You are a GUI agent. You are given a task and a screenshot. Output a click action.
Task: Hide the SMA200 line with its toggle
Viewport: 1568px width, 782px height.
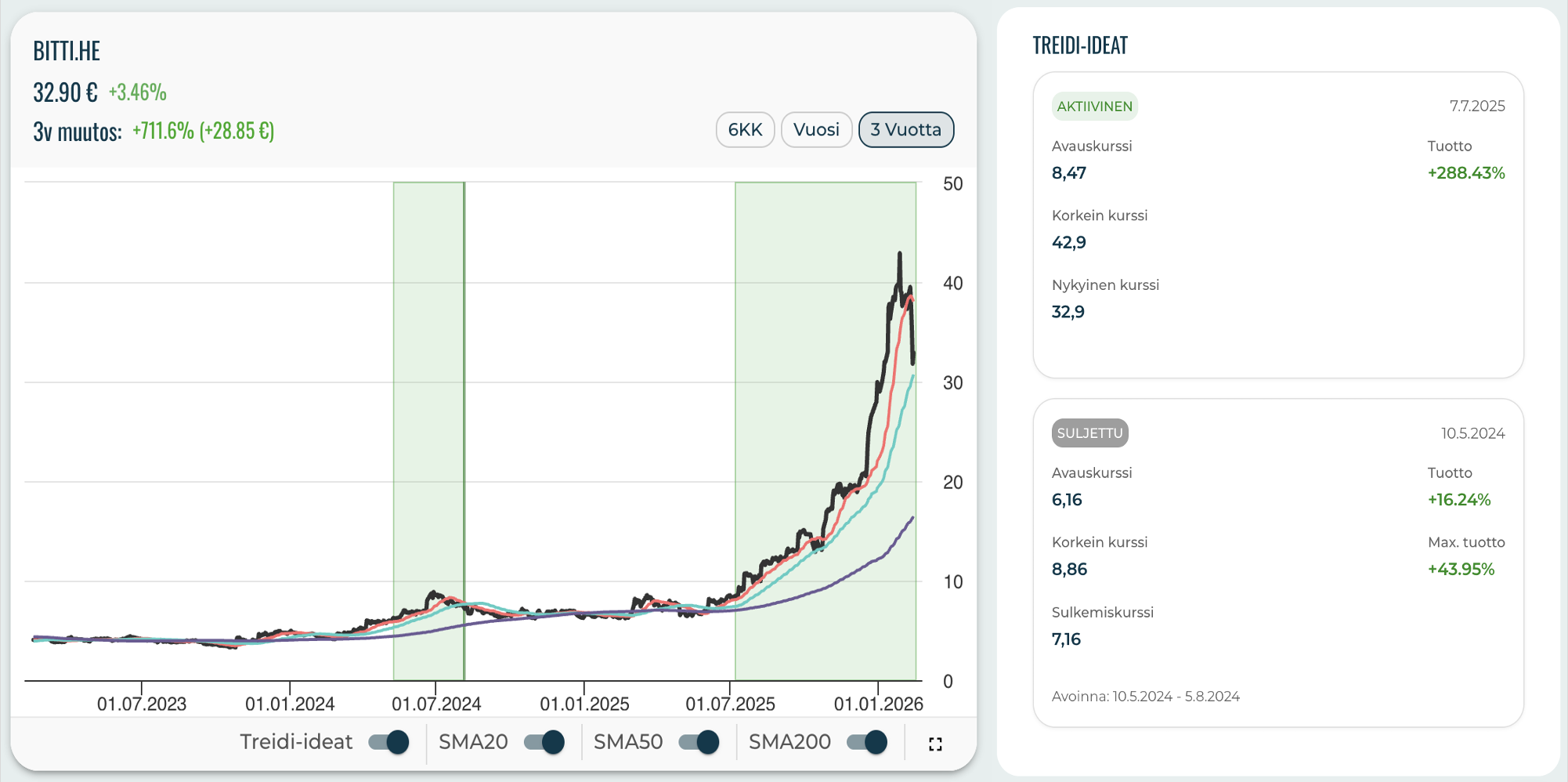point(867,742)
